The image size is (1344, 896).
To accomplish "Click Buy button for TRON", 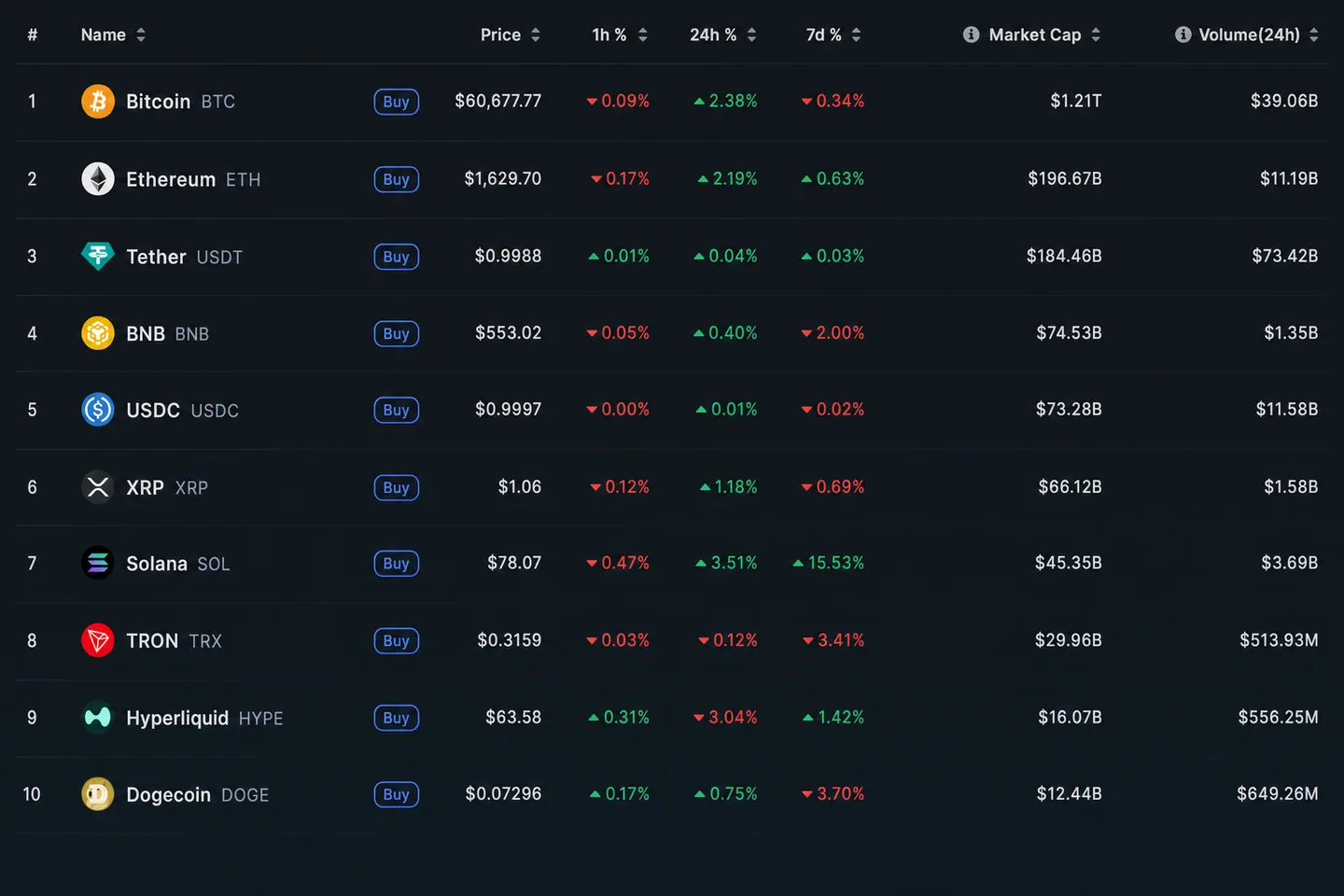I will click(x=397, y=641).
